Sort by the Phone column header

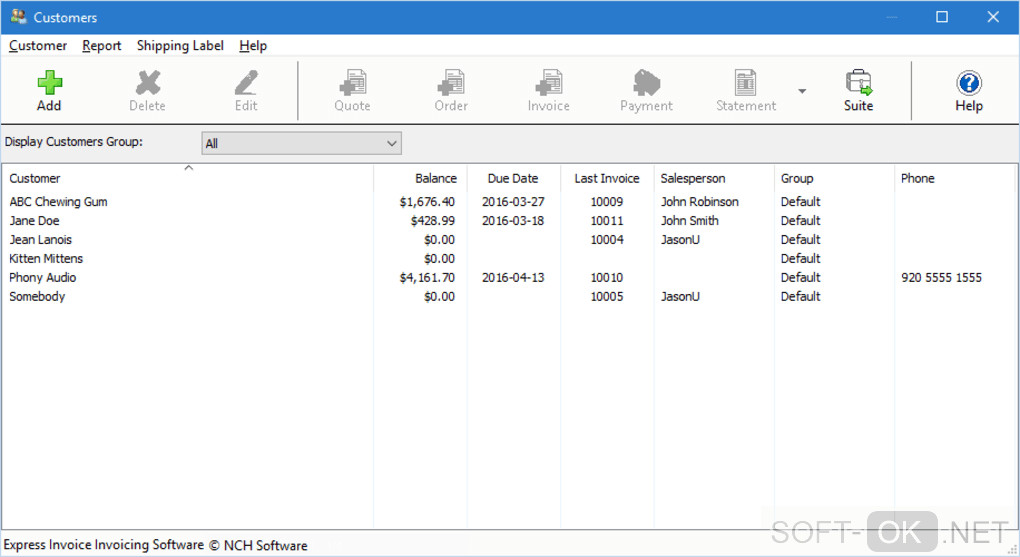pos(956,178)
